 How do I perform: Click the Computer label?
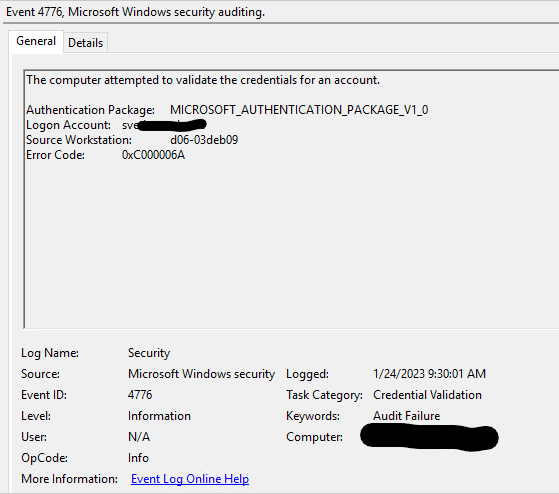[x=314, y=437]
